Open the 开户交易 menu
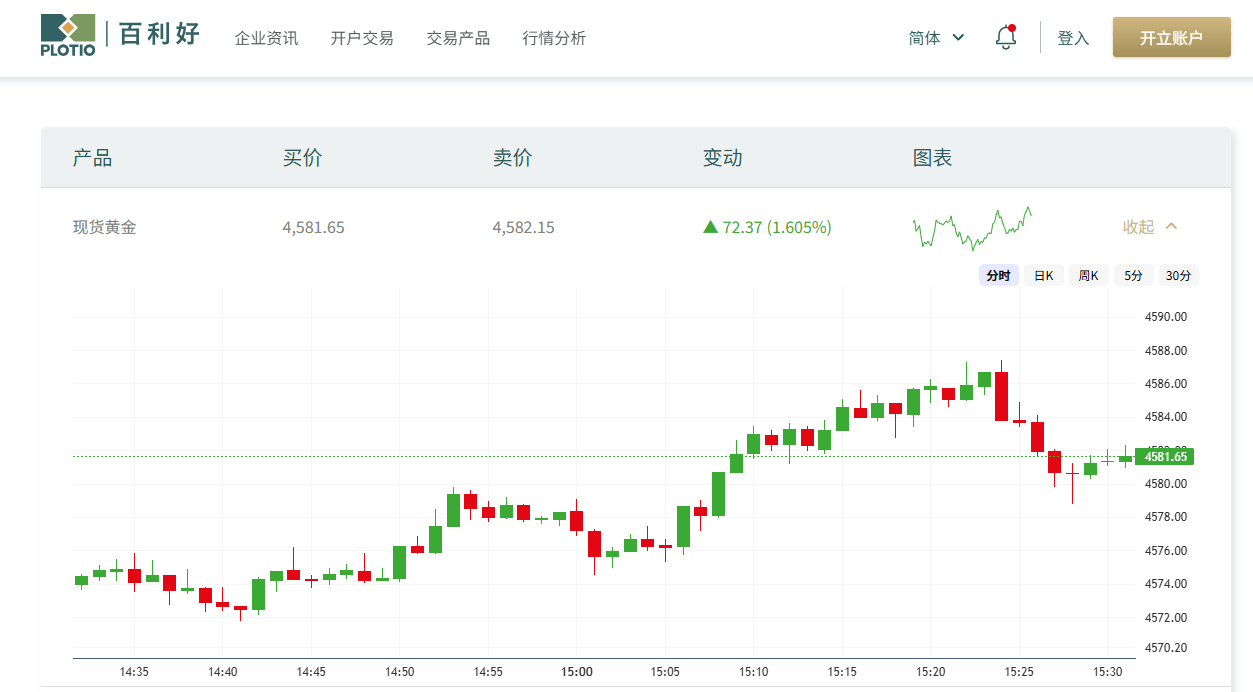Image resolution: width=1253 pixels, height=692 pixels. click(362, 38)
